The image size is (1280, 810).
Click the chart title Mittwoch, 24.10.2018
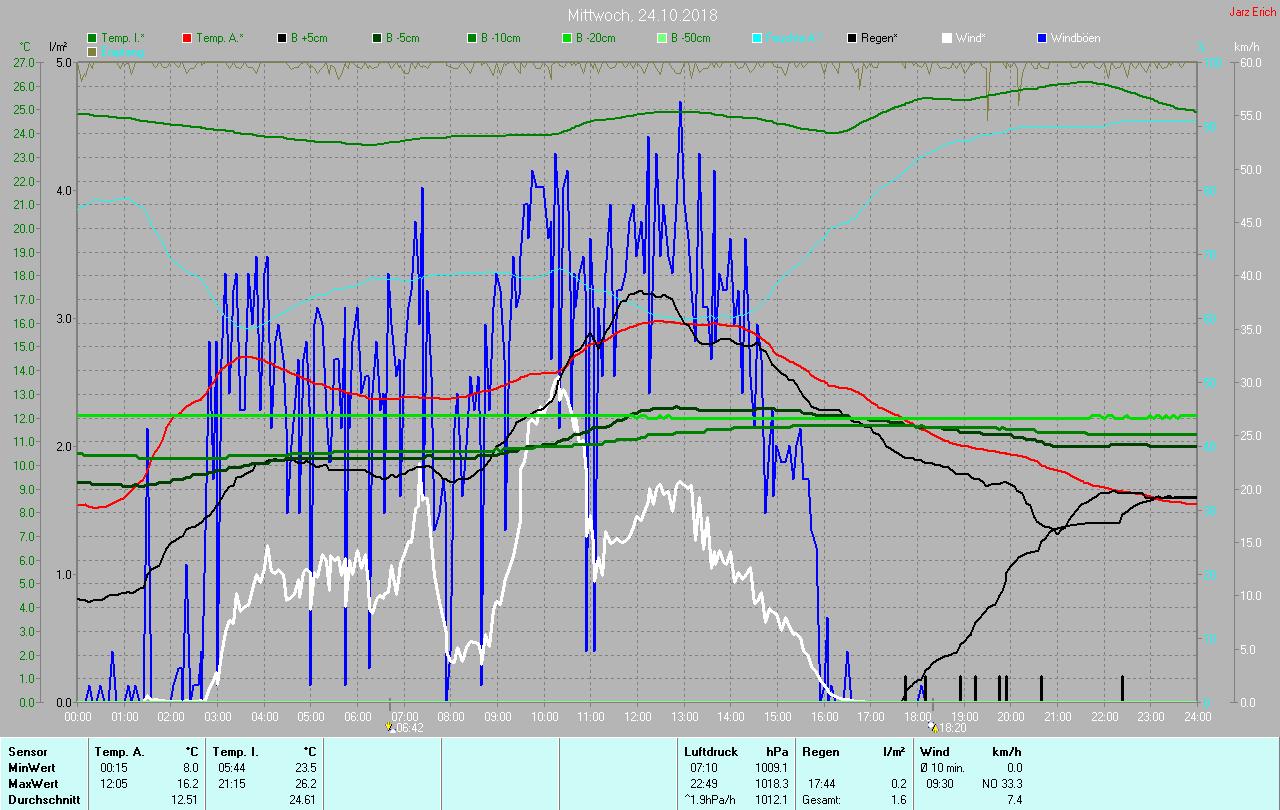pyautogui.click(x=642, y=15)
